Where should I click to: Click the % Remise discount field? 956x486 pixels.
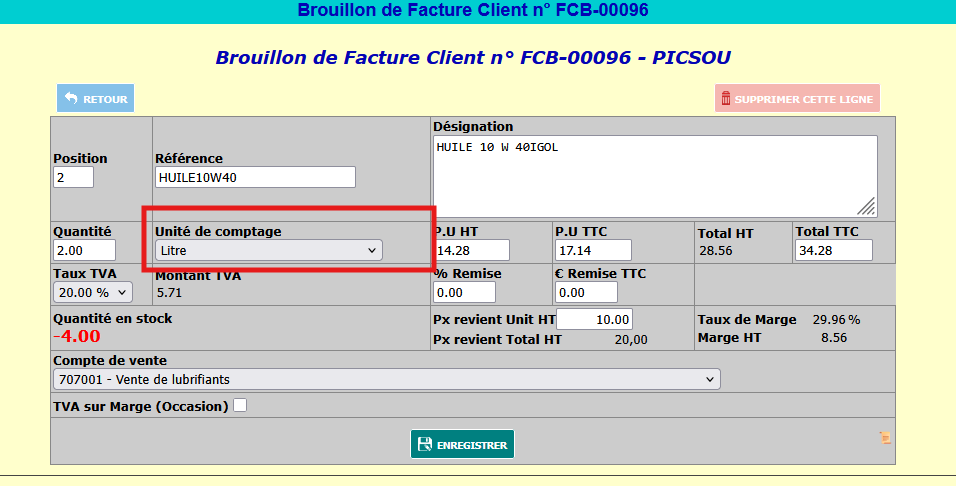coord(464,292)
